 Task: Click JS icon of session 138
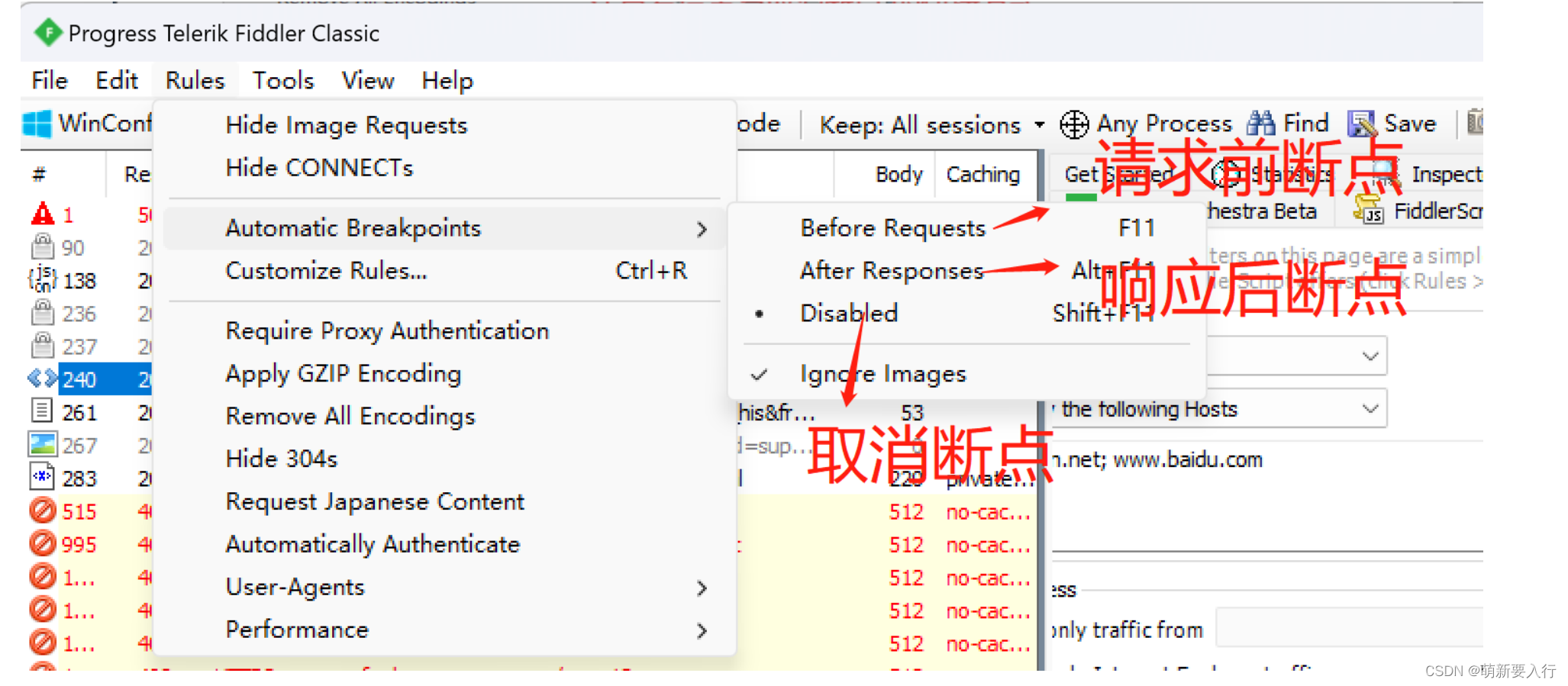(42, 280)
